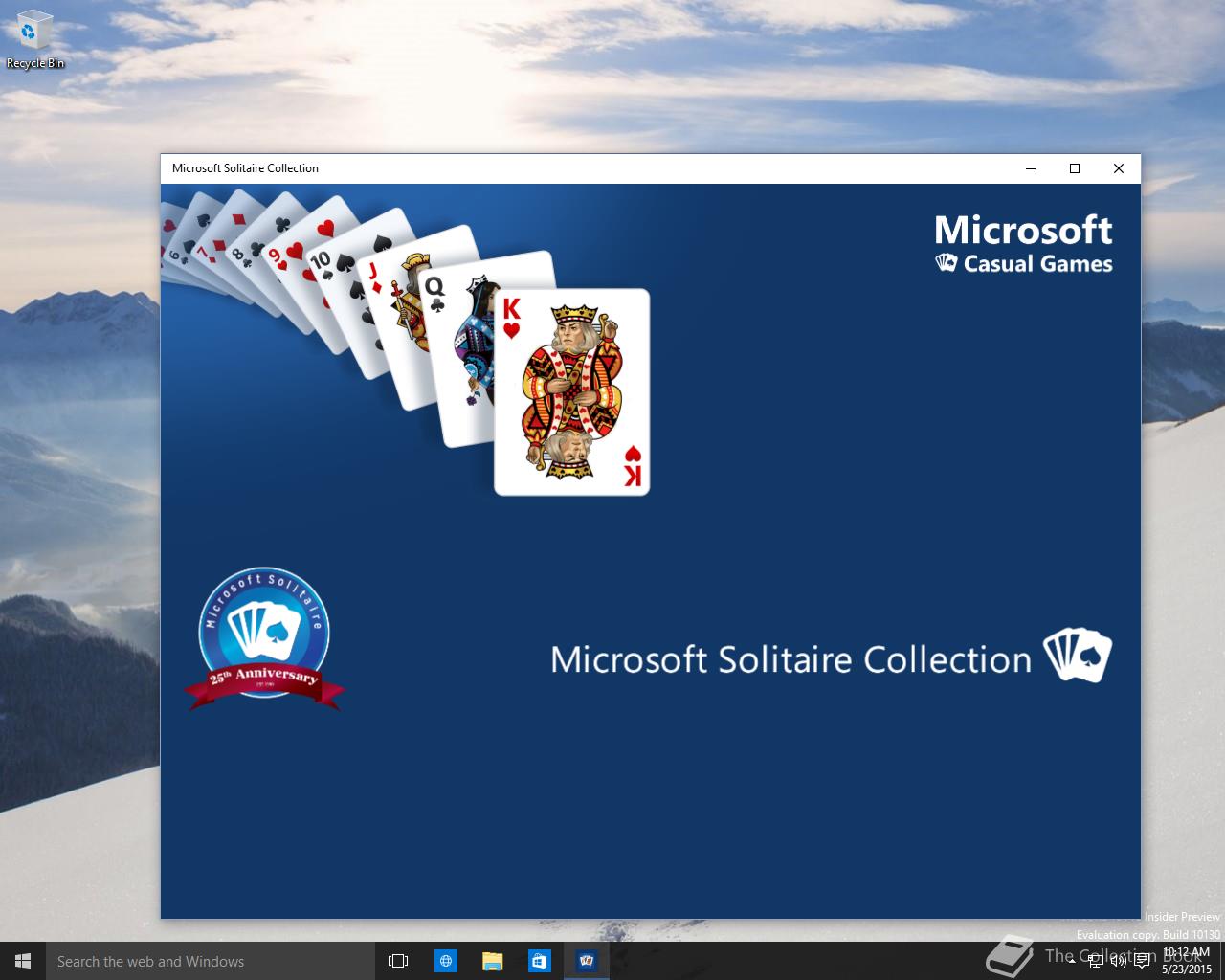Open the network status tray icon
The image size is (1225, 980).
click(1096, 961)
